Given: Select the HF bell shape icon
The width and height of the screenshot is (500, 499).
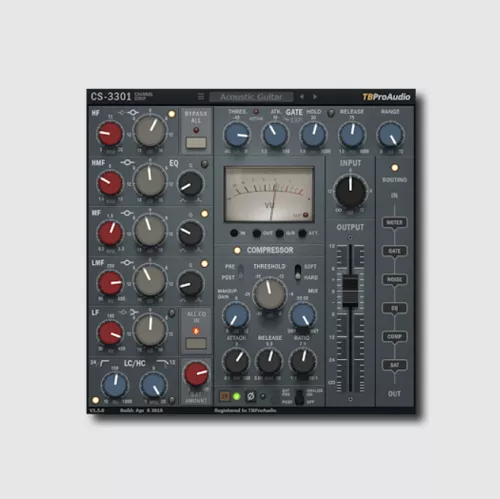Looking at the screenshot, I should tap(133, 113).
